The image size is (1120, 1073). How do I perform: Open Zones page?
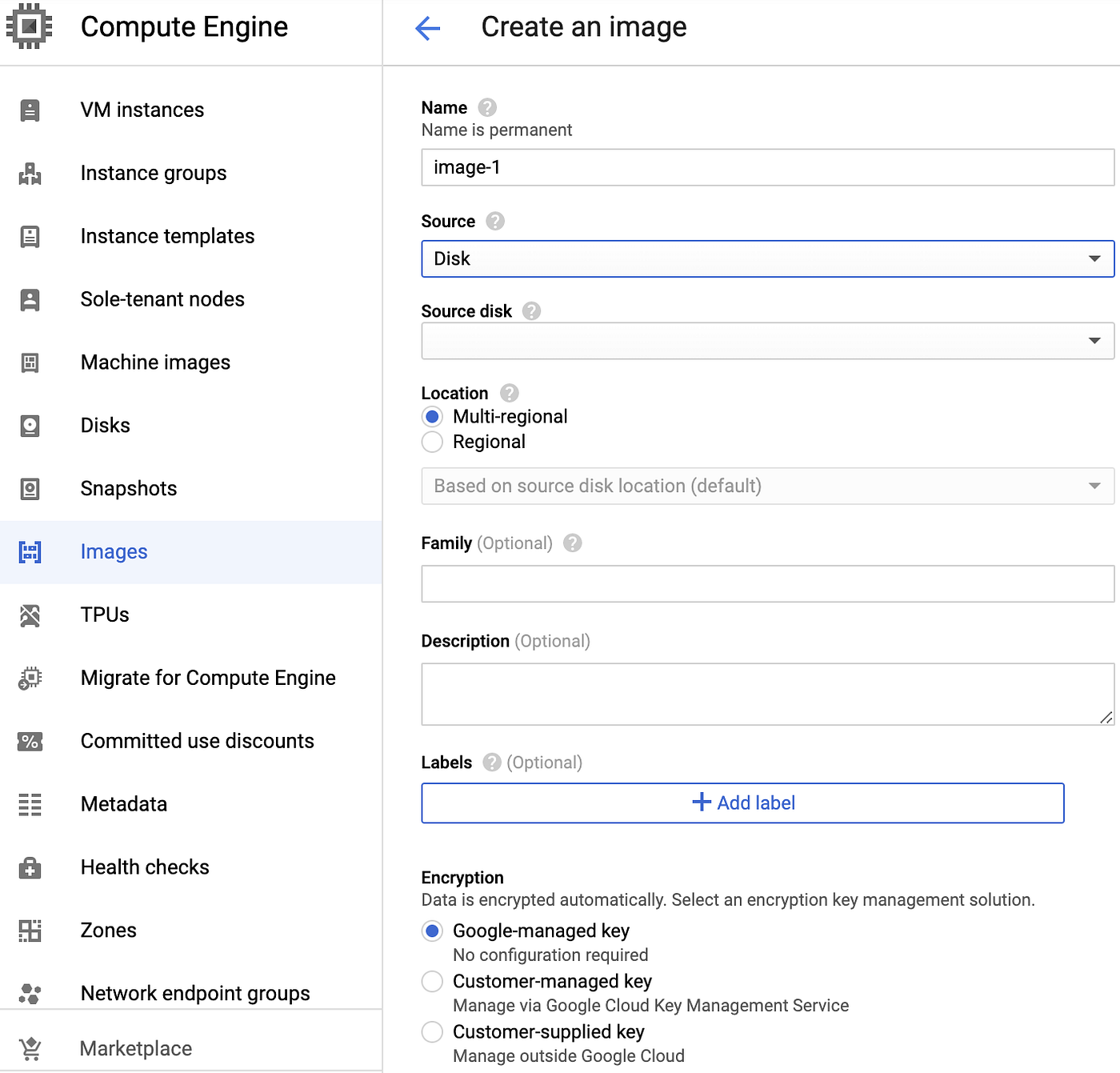(190, 931)
